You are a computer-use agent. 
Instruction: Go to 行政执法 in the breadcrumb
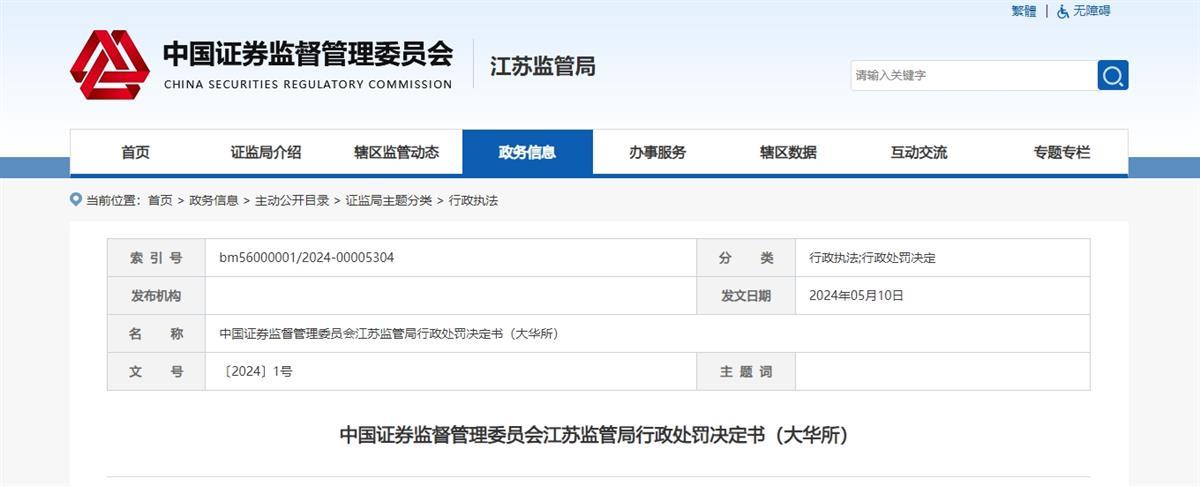[473, 200]
